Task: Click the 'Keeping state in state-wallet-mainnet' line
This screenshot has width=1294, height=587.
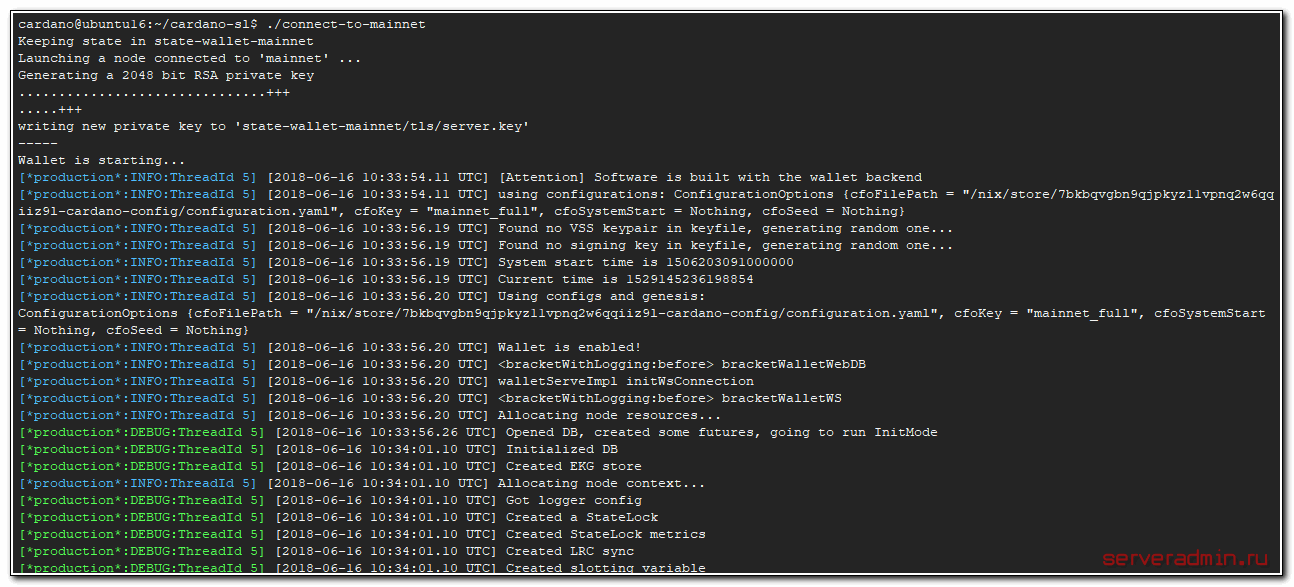Action: click(x=165, y=41)
